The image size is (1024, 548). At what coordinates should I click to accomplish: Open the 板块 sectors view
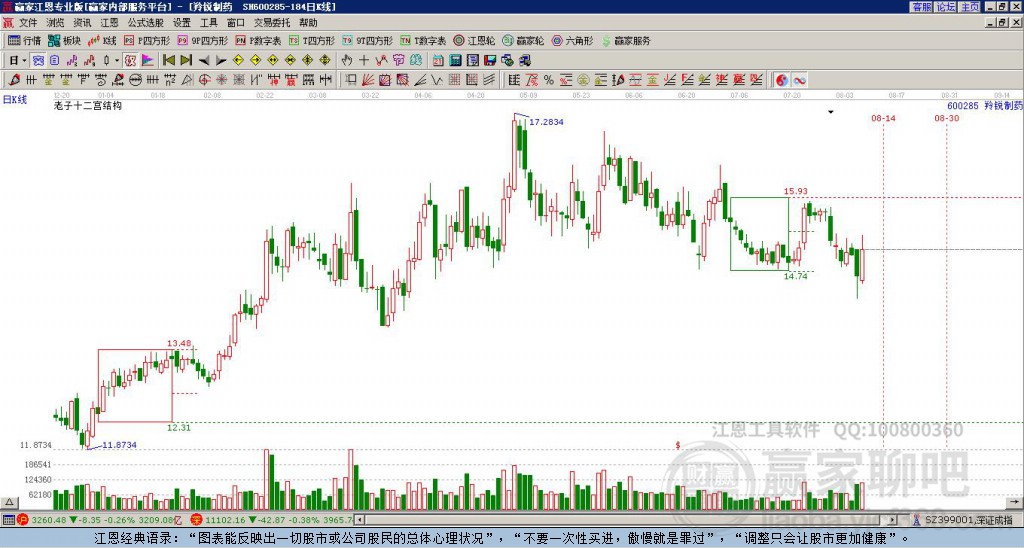64,40
